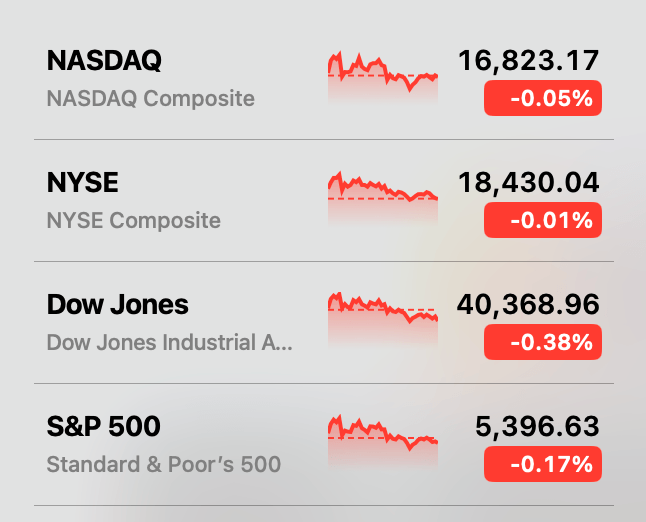This screenshot has height=522, width=646.
Task: Toggle the NASDAQ -0.05% change badge
Action: [542, 98]
